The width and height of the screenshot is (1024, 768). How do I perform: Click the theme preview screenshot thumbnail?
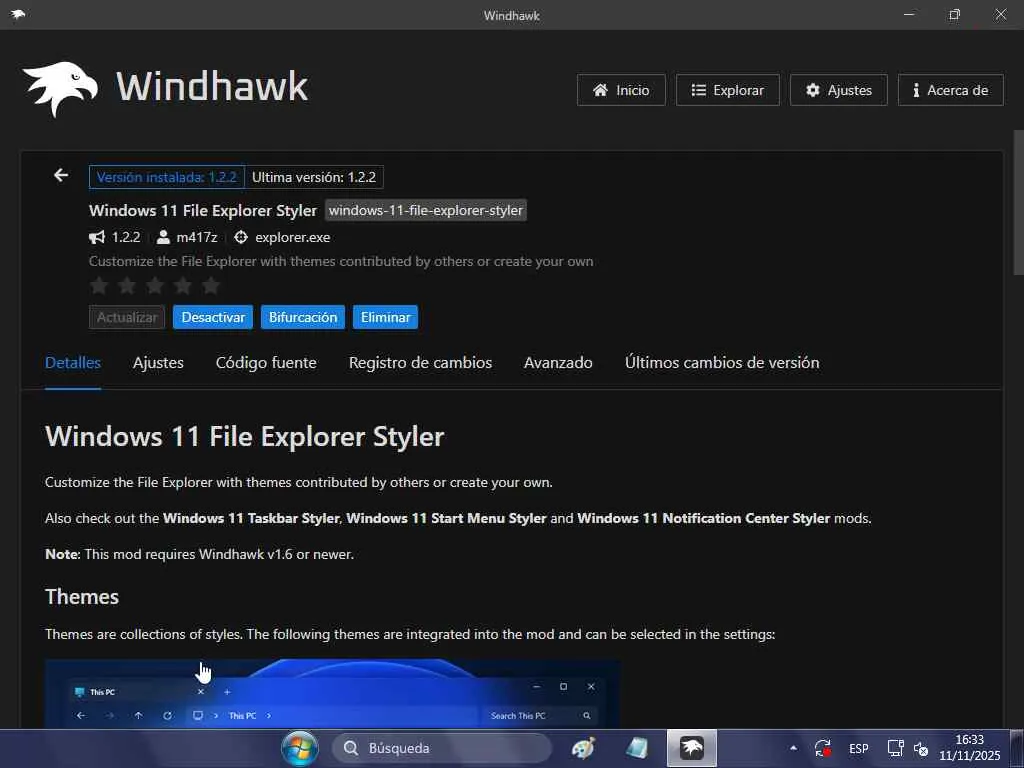(332, 694)
